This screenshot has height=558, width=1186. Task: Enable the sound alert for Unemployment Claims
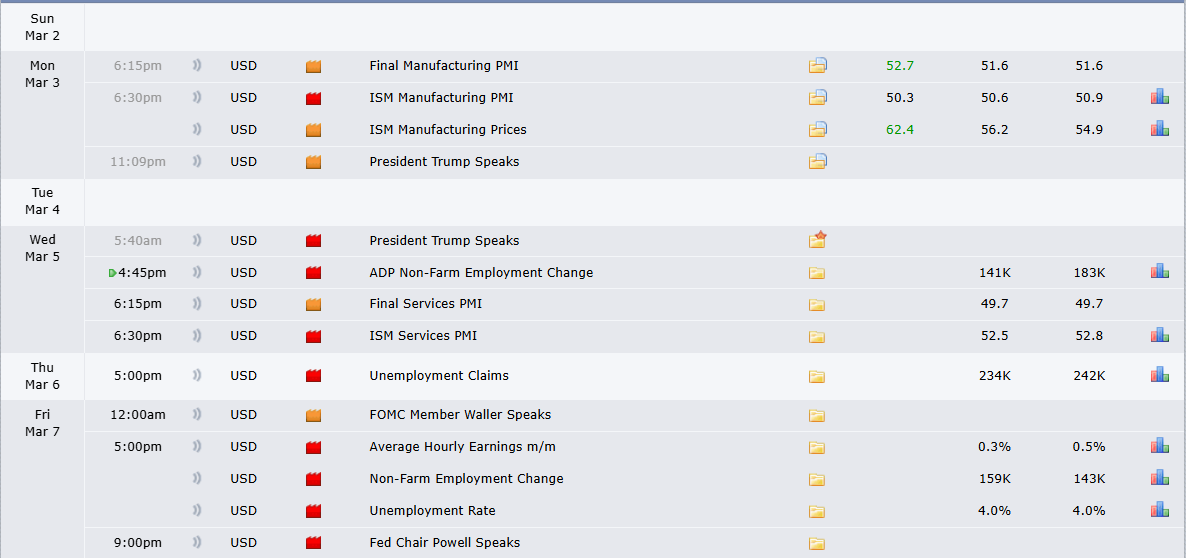[x=197, y=376]
